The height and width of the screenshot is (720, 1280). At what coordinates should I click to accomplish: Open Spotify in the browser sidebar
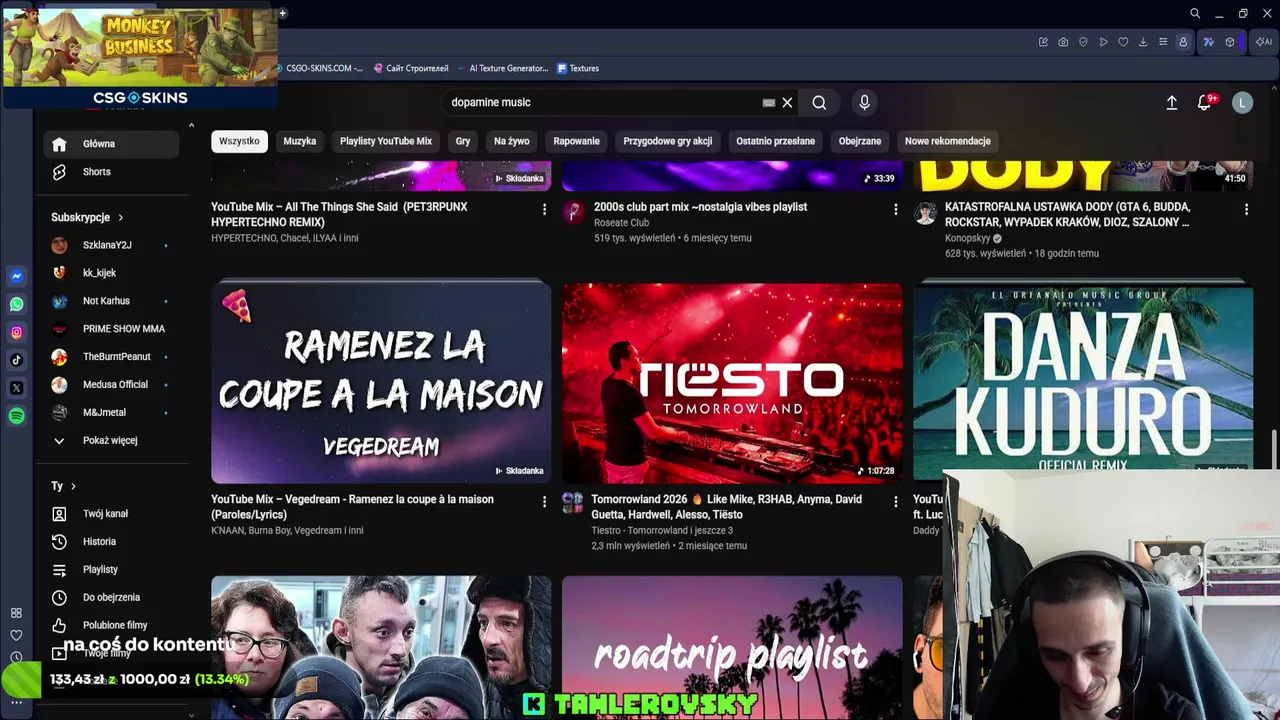[17, 416]
